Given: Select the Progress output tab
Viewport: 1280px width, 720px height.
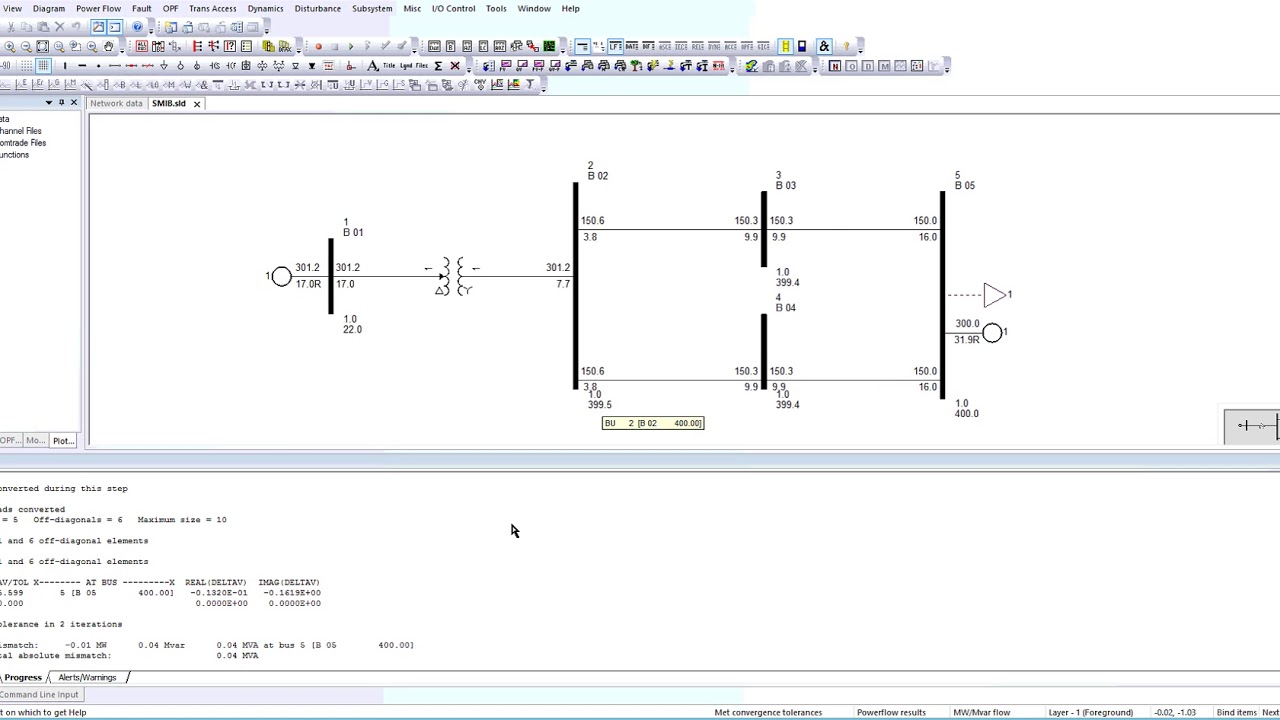Looking at the screenshot, I should 22,677.
